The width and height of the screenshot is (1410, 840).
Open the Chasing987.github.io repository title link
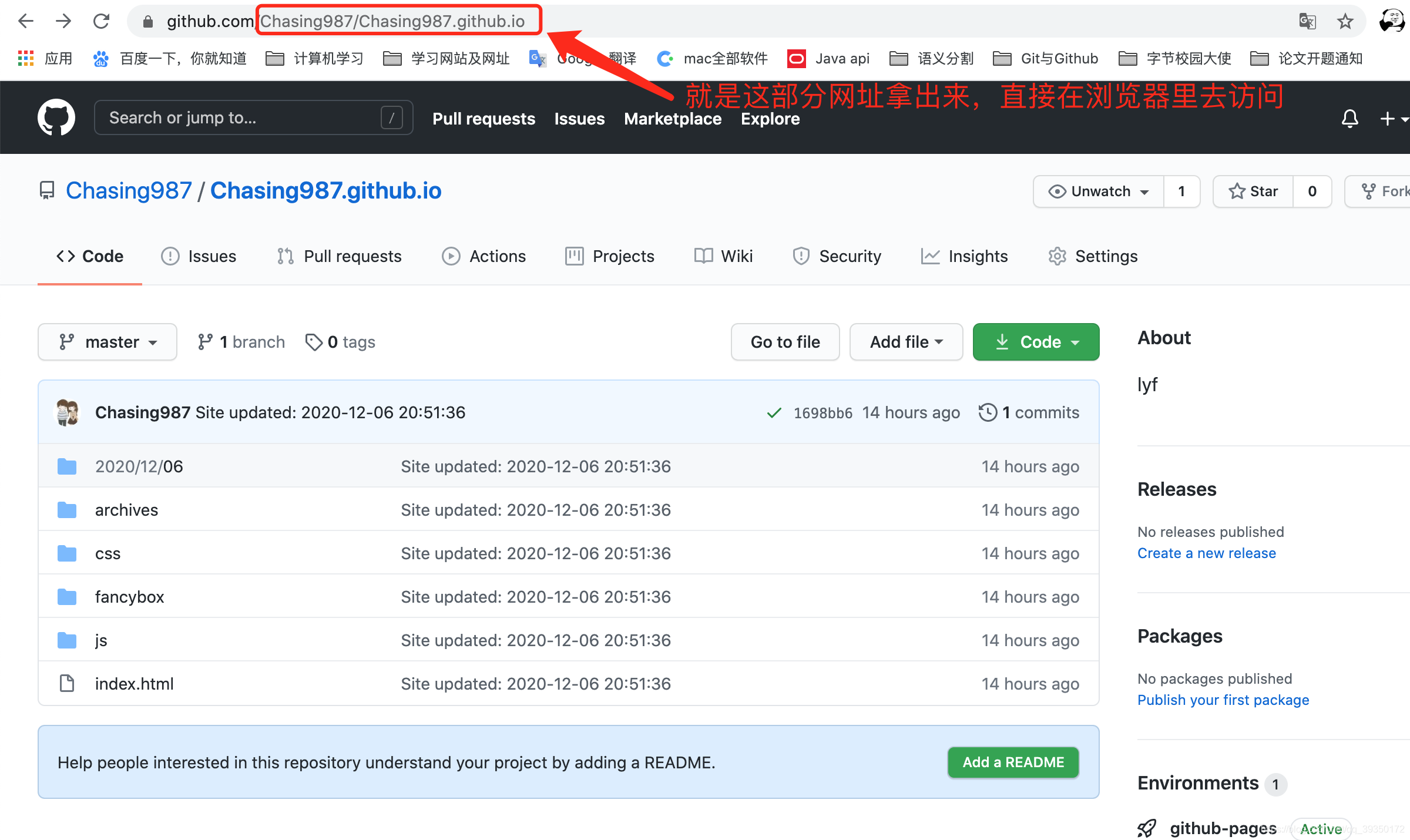pyautogui.click(x=325, y=191)
